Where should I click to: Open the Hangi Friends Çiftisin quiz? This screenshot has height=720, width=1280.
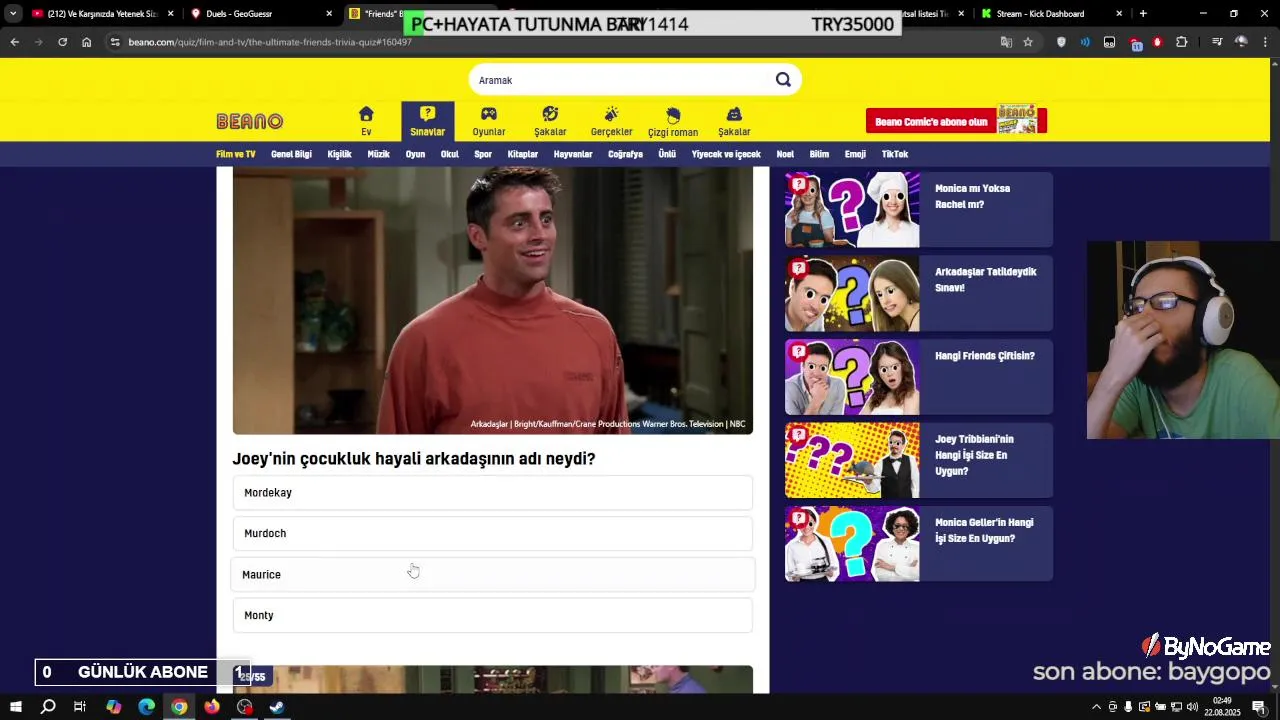point(919,377)
